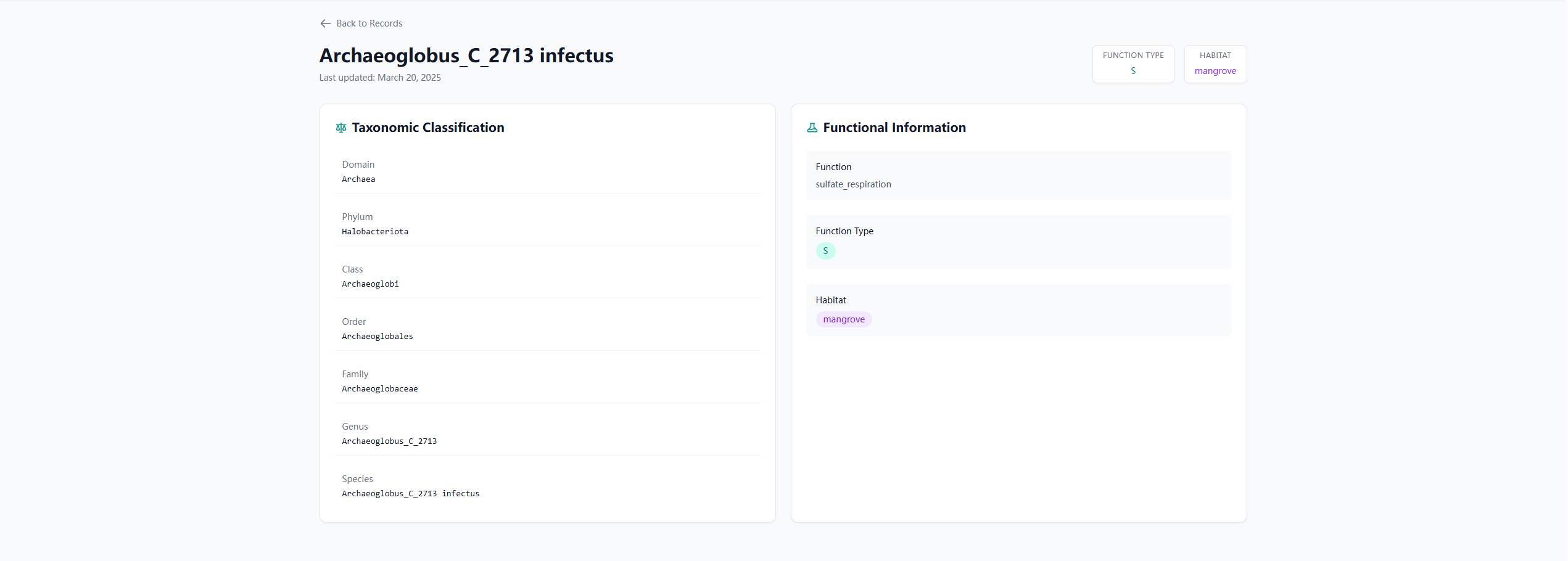
Task: Click the purple mangrove habitat badge
Action: tap(844, 319)
